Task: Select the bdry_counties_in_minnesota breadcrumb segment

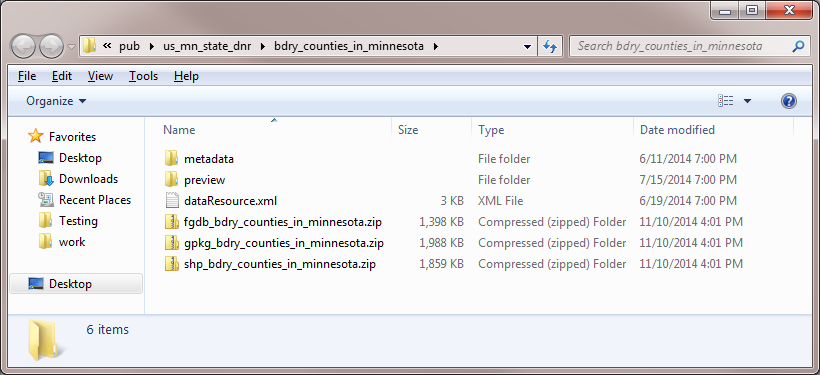Action: 349,46
